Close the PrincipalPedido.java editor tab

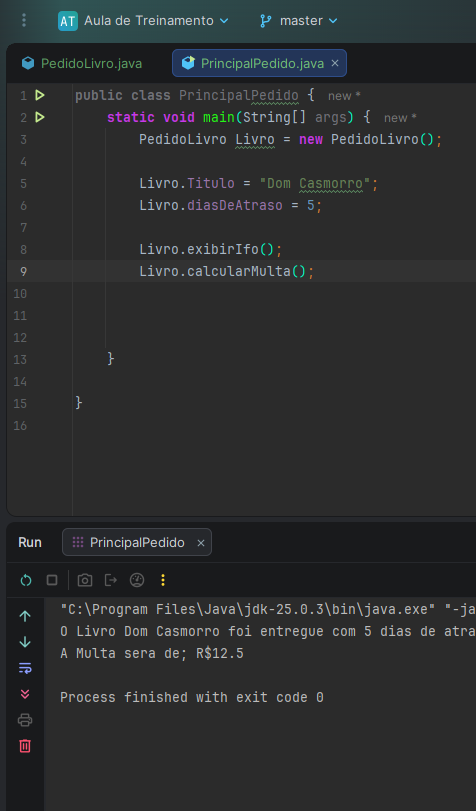pos(335,63)
